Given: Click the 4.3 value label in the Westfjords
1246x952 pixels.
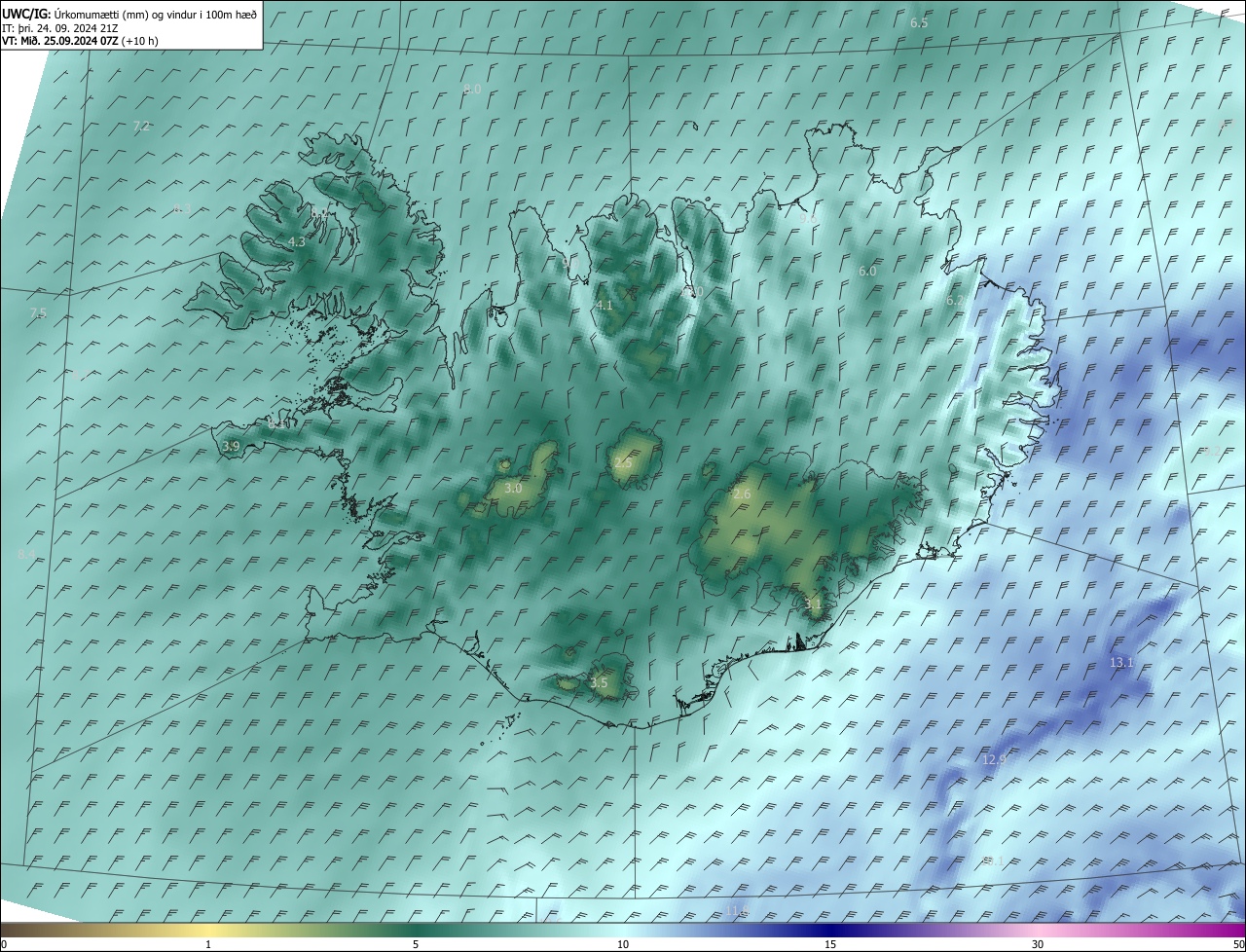Looking at the screenshot, I should 297,242.
